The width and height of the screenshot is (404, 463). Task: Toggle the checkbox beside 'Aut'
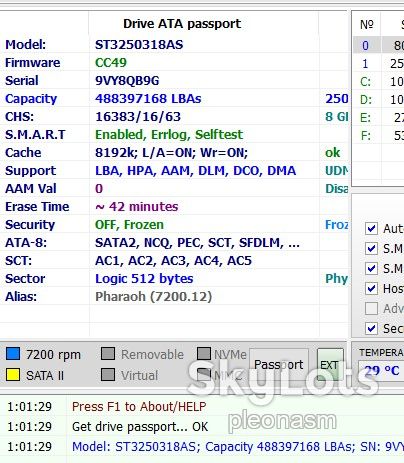pyautogui.click(x=371, y=229)
